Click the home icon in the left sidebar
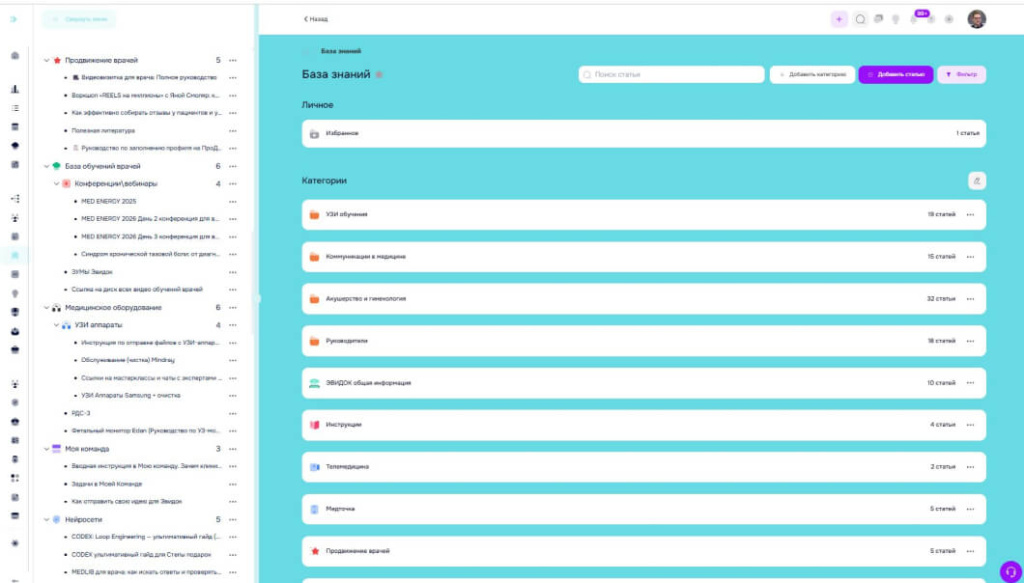 15,55
